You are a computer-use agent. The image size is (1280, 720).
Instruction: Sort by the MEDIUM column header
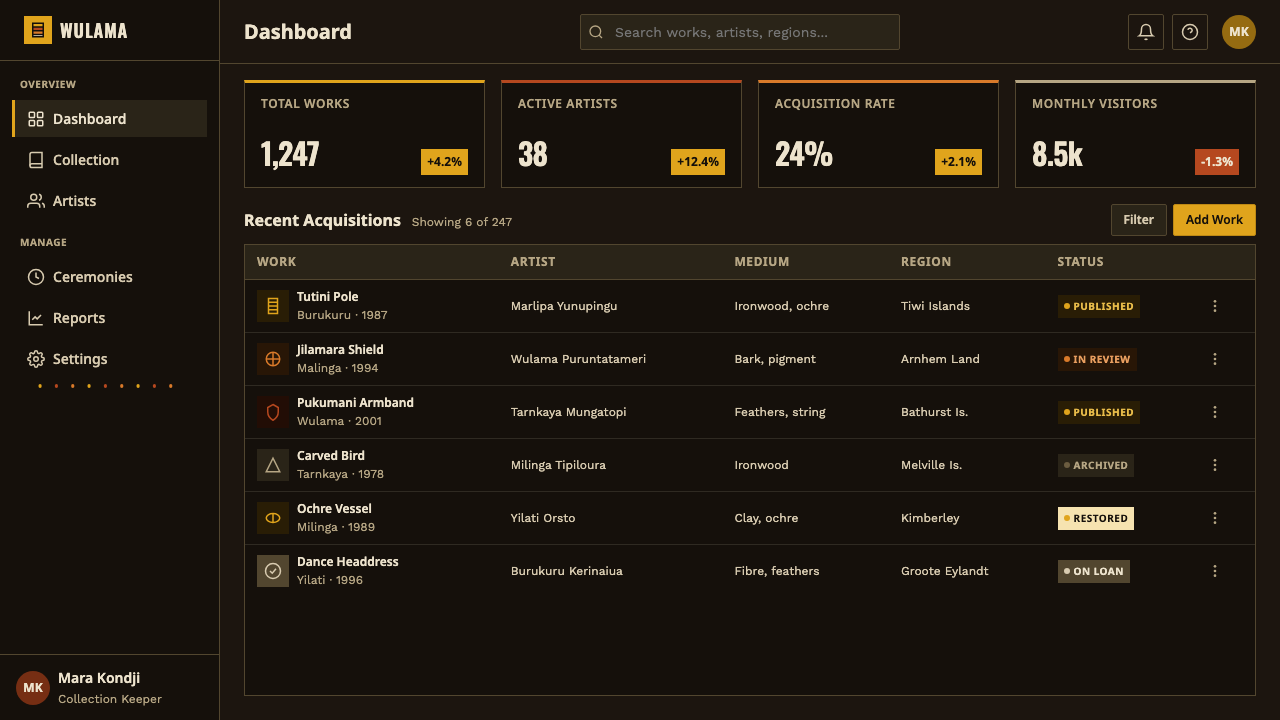click(762, 262)
